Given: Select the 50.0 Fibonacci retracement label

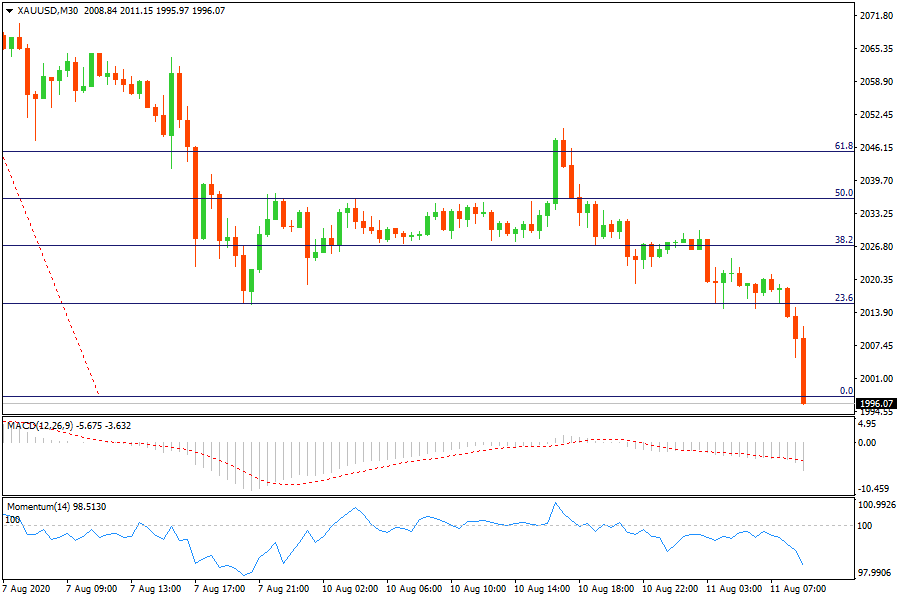Looking at the screenshot, I should tap(843, 193).
